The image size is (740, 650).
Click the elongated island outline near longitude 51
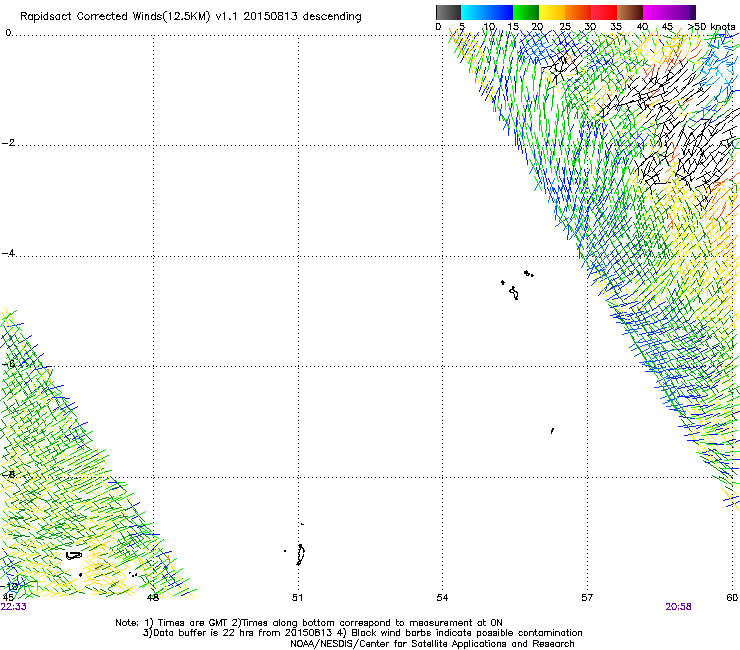click(301, 555)
